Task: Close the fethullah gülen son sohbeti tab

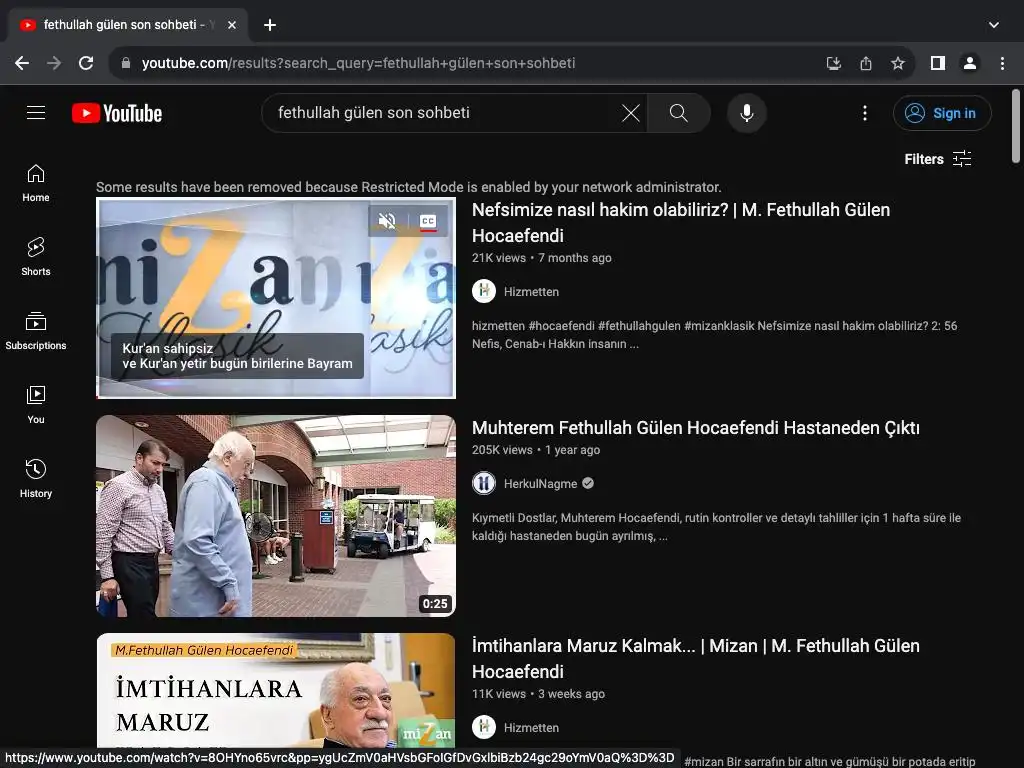Action: (232, 25)
